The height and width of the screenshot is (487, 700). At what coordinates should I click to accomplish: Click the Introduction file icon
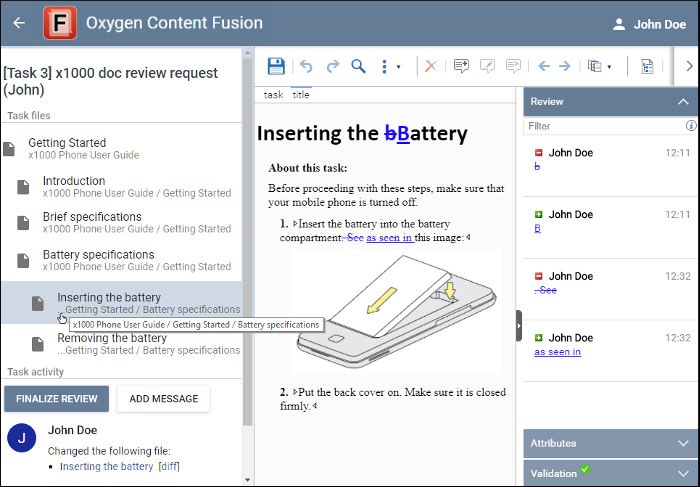coord(23,187)
